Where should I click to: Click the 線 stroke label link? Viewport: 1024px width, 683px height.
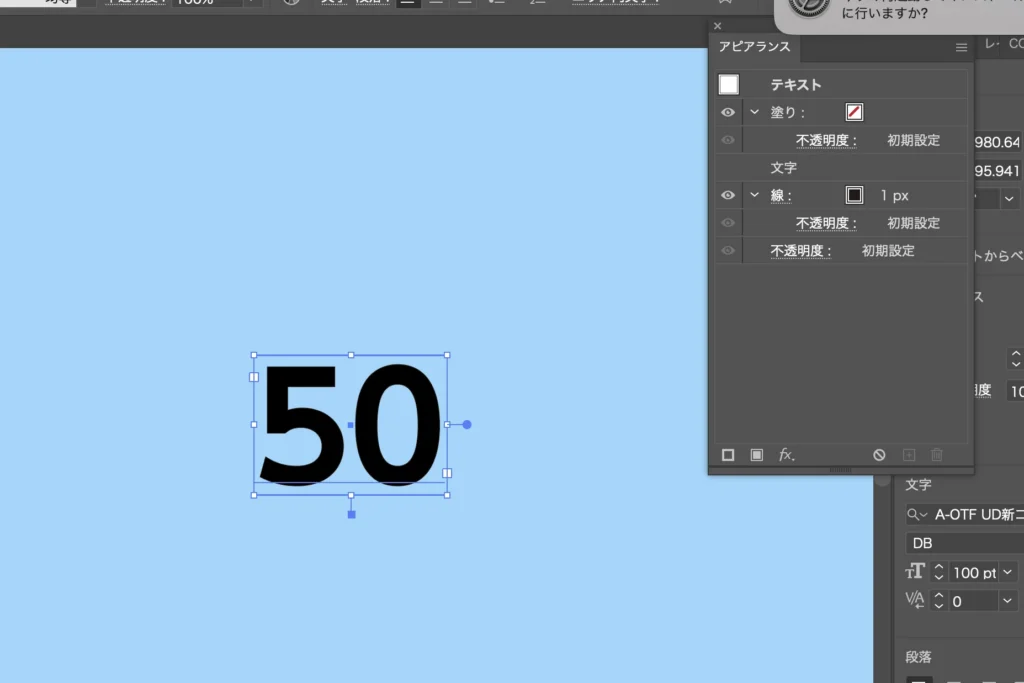click(781, 196)
